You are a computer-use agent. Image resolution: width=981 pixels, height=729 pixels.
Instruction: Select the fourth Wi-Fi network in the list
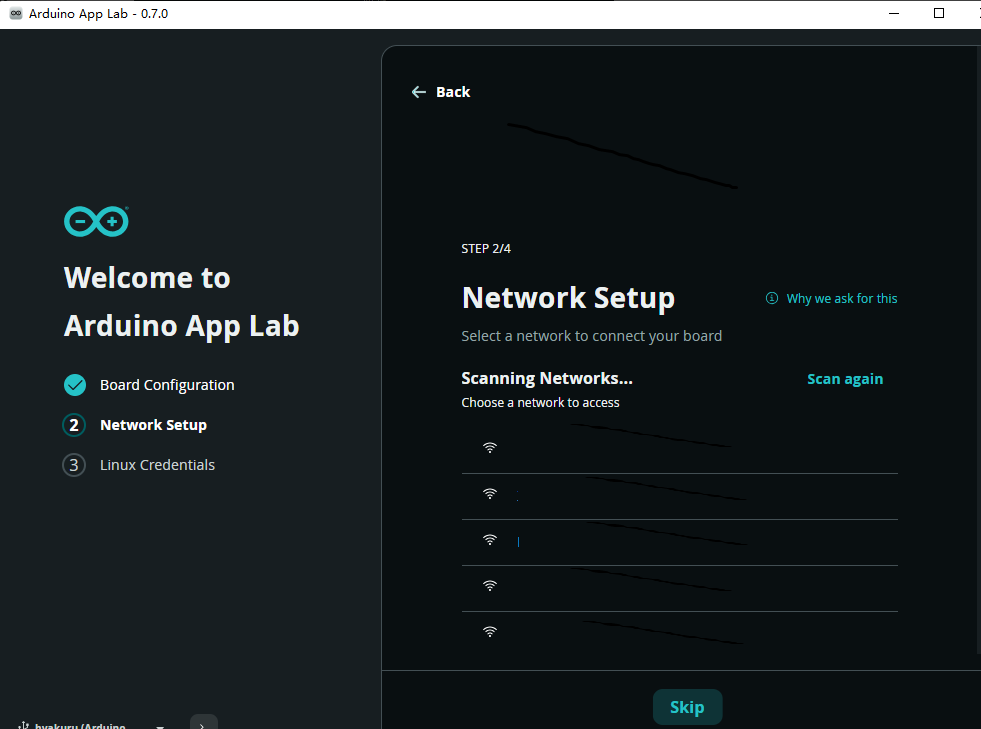(679, 589)
